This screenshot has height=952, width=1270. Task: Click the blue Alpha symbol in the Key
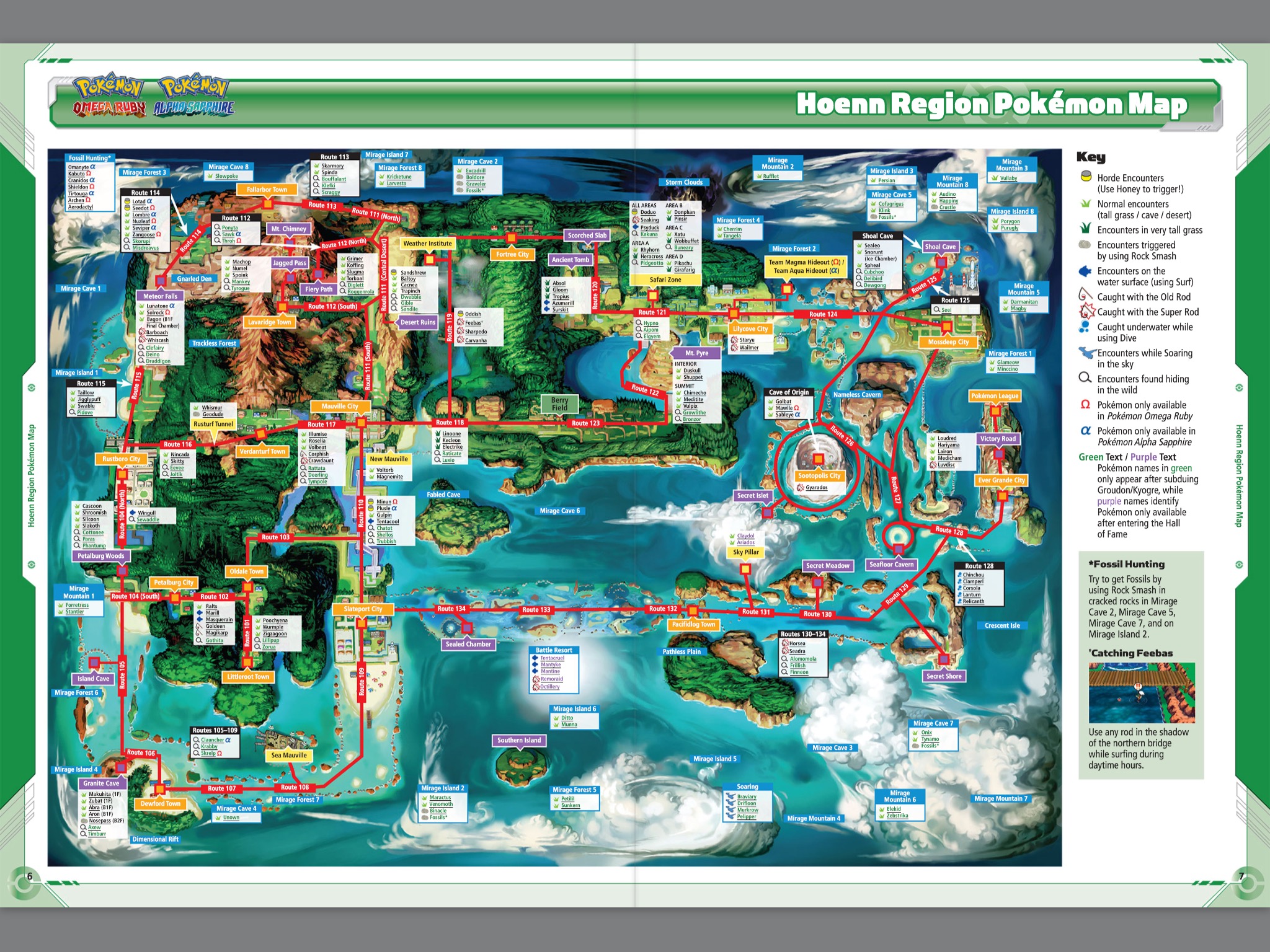[1085, 430]
